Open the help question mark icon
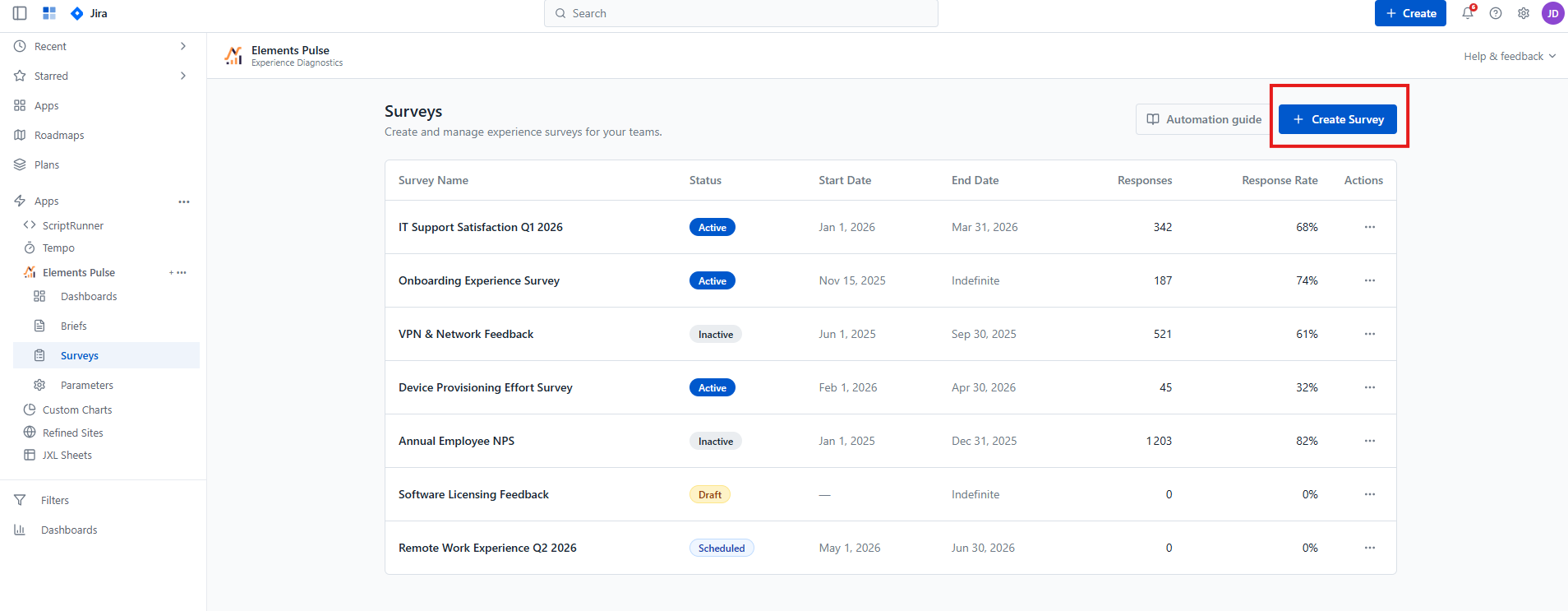This screenshot has height=611, width=1568. pos(1496,13)
